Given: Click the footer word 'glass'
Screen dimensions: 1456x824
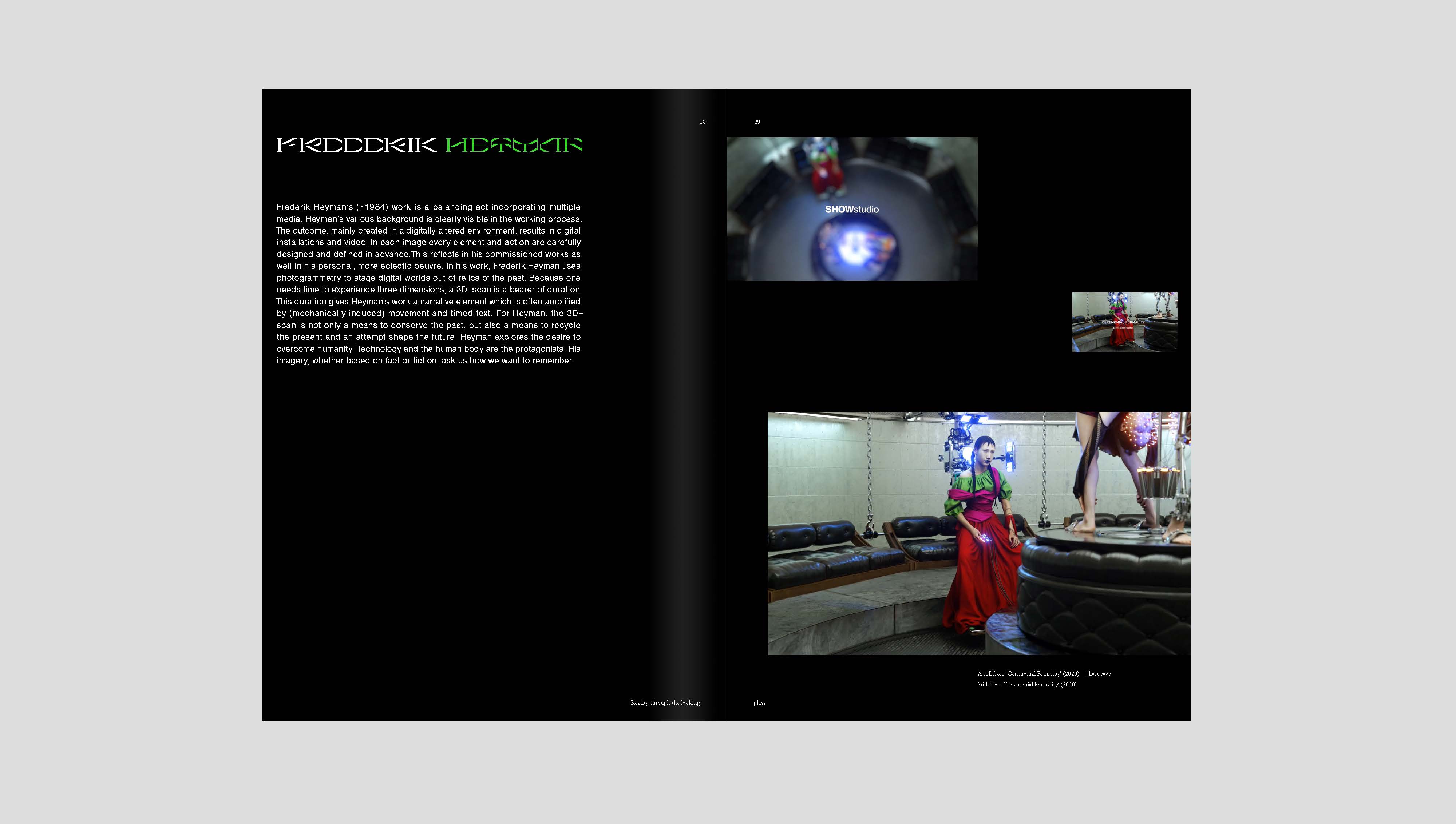Looking at the screenshot, I should click(759, 703).
